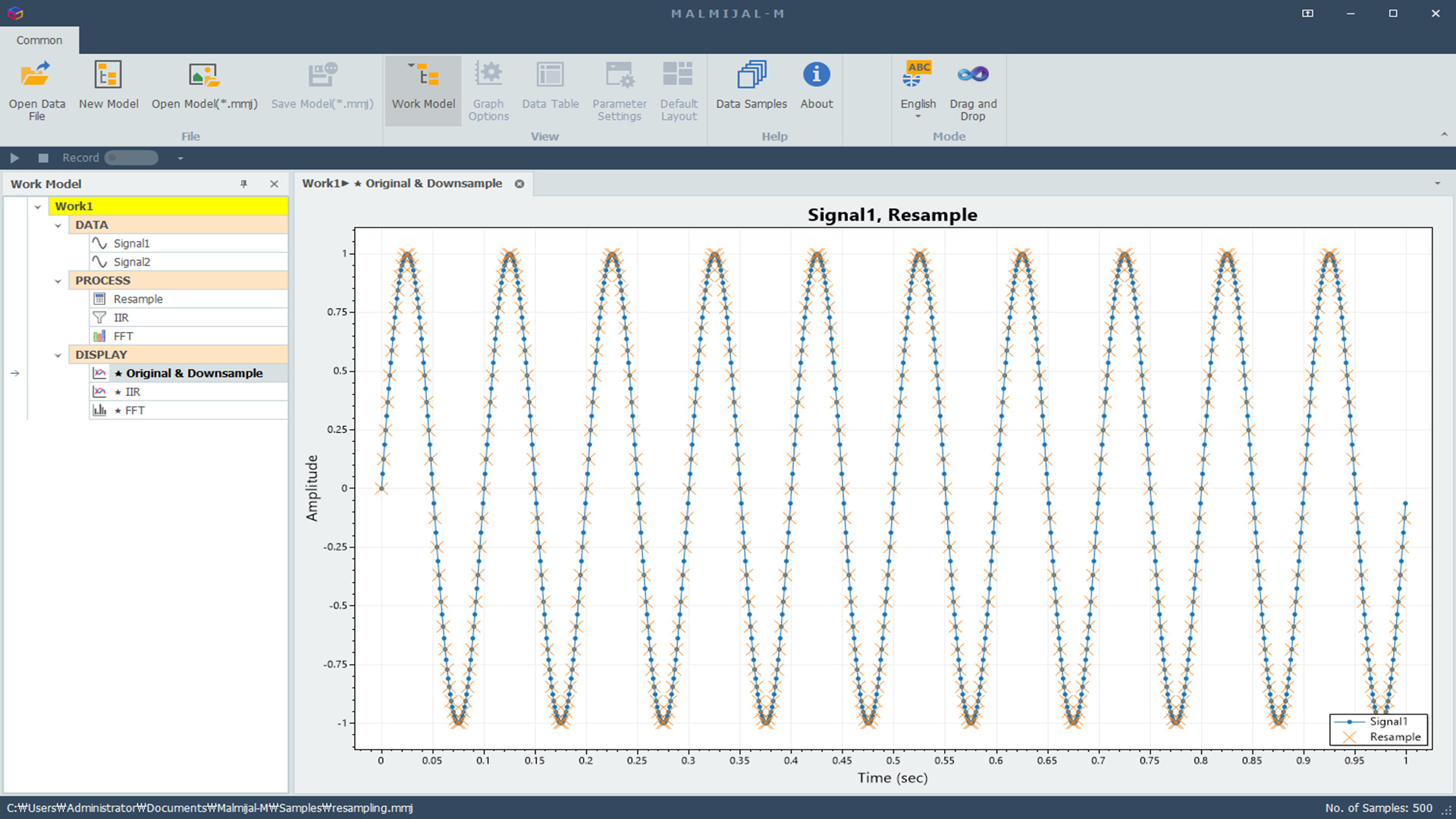Select the Resample process node
The width and height of the screenshot is (1456, 819).
click(137, 298)
